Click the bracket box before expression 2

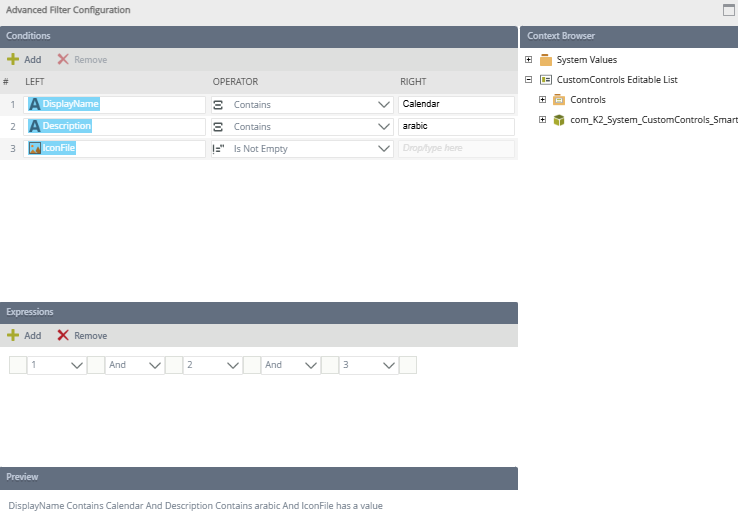174,365
